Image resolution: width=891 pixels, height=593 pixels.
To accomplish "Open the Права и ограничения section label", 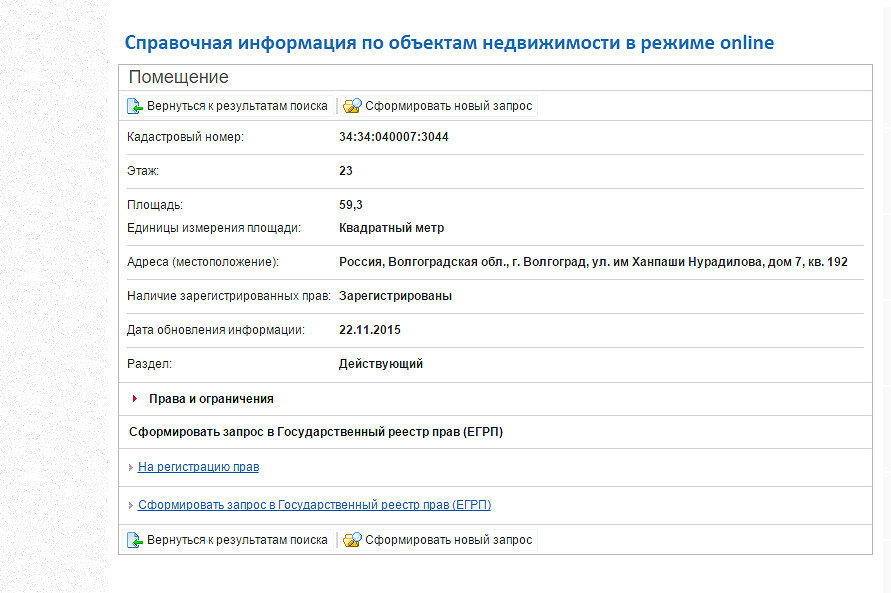I will [211, 399].
